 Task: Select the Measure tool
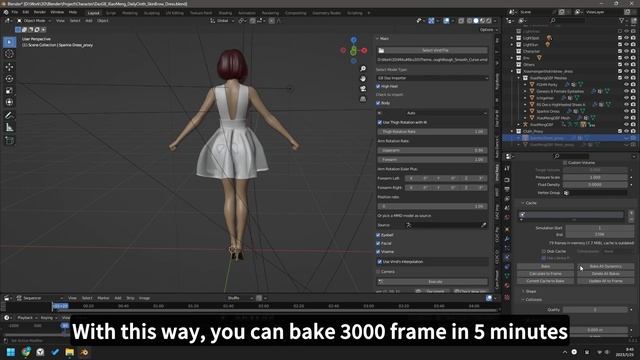(x=9, y=128)
